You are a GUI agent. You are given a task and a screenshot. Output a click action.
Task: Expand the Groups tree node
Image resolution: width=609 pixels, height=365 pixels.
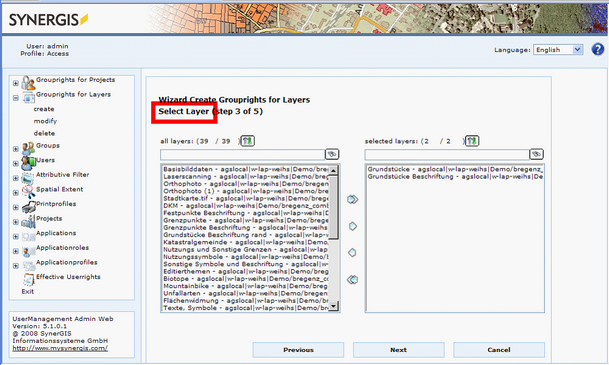pyautogui.click(x=16, y=149)
